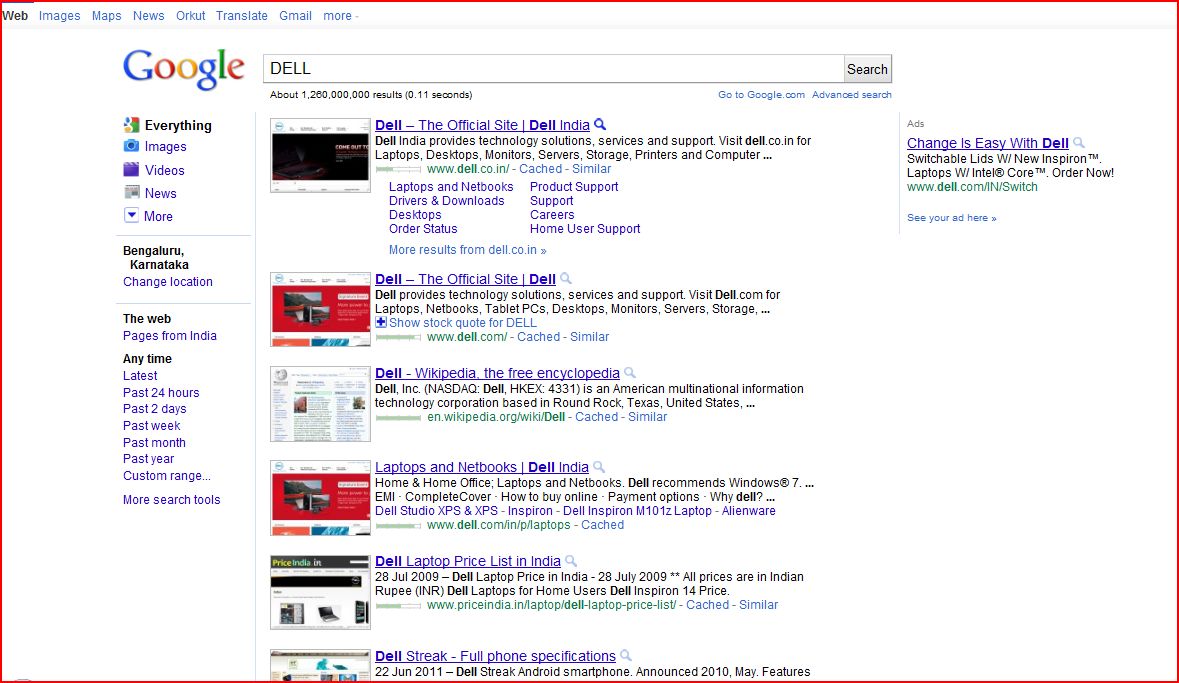Select the Videos icon in sidebar
The image size is (1179, 683).
coord(132,169)
